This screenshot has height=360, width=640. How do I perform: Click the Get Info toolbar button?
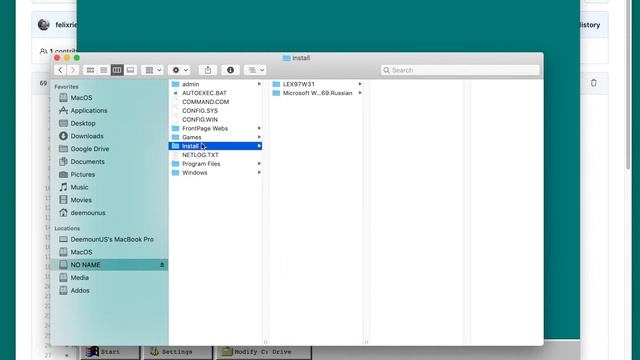[230, 70]
